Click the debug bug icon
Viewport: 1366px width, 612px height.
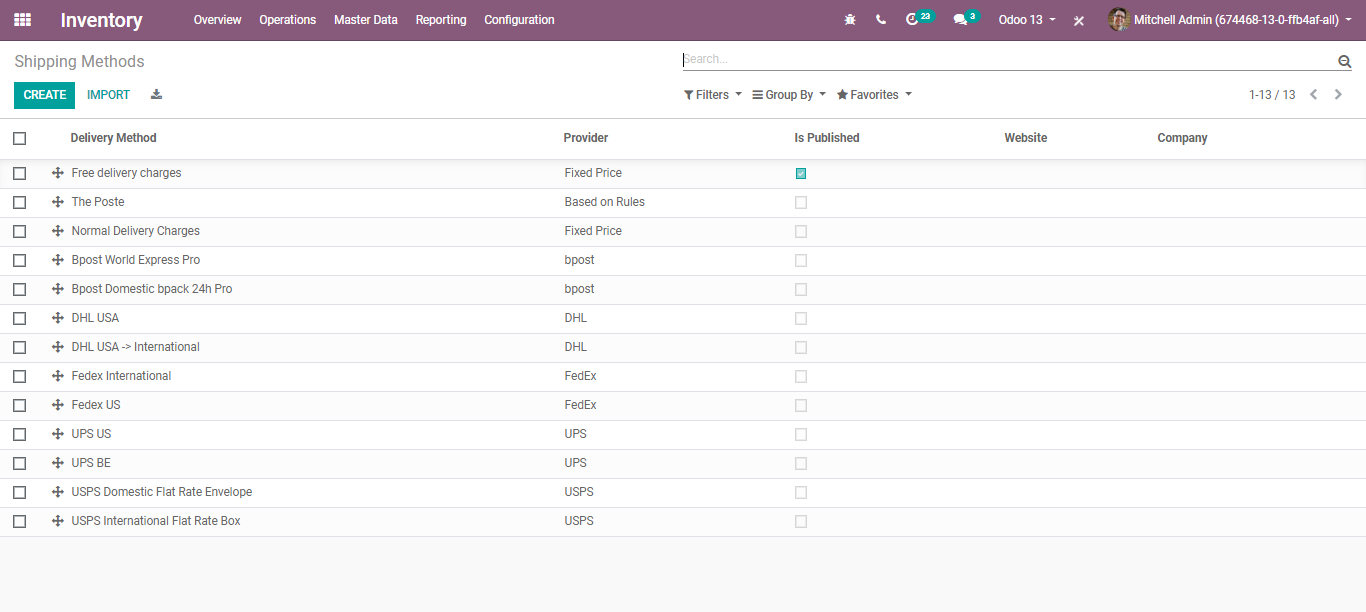(850, 20)
